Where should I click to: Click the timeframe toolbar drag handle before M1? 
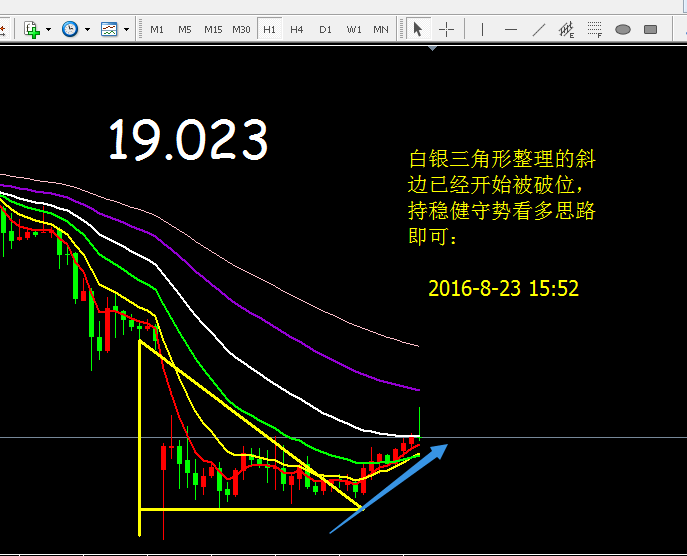pyautogui.click(x=141, y=30)
